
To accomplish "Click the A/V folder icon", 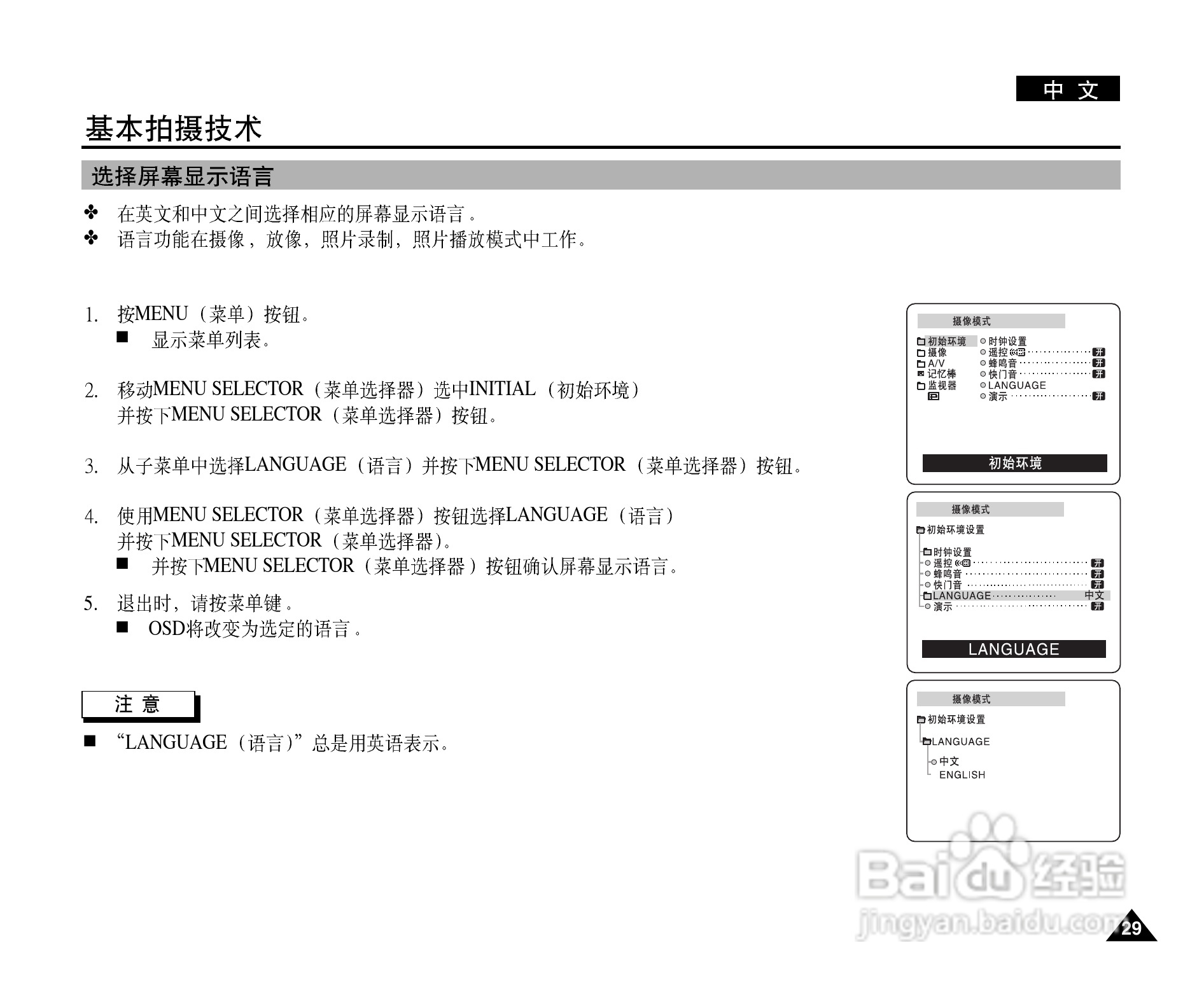I will 921,363.
